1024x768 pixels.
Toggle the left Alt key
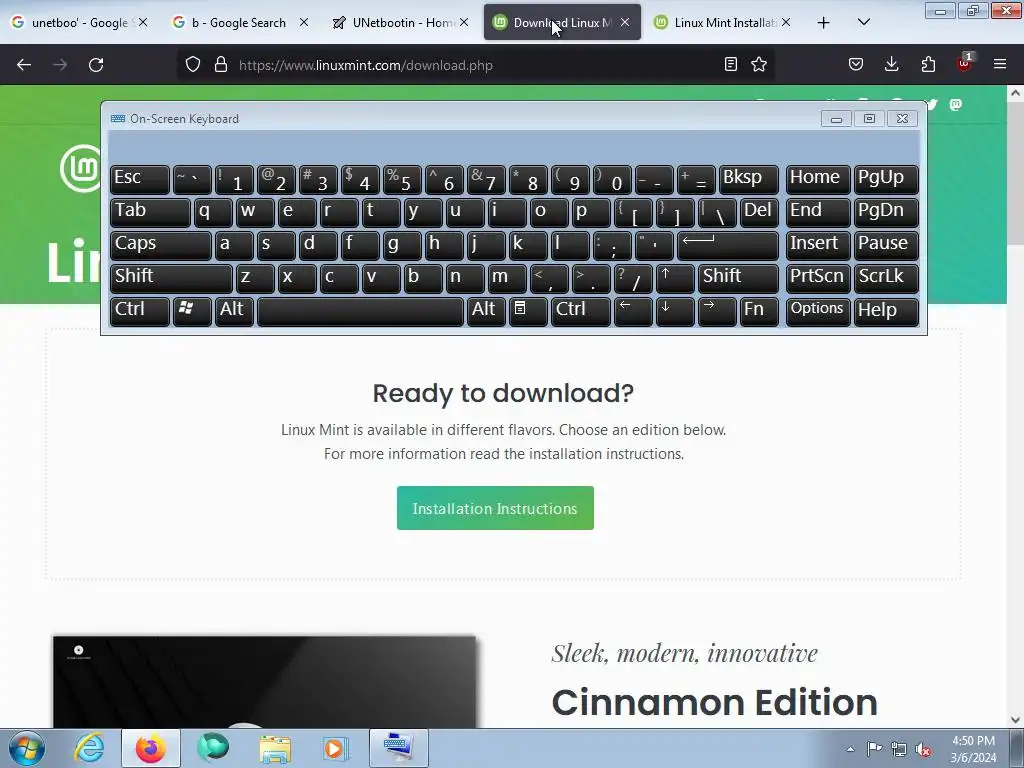(234, 312)
